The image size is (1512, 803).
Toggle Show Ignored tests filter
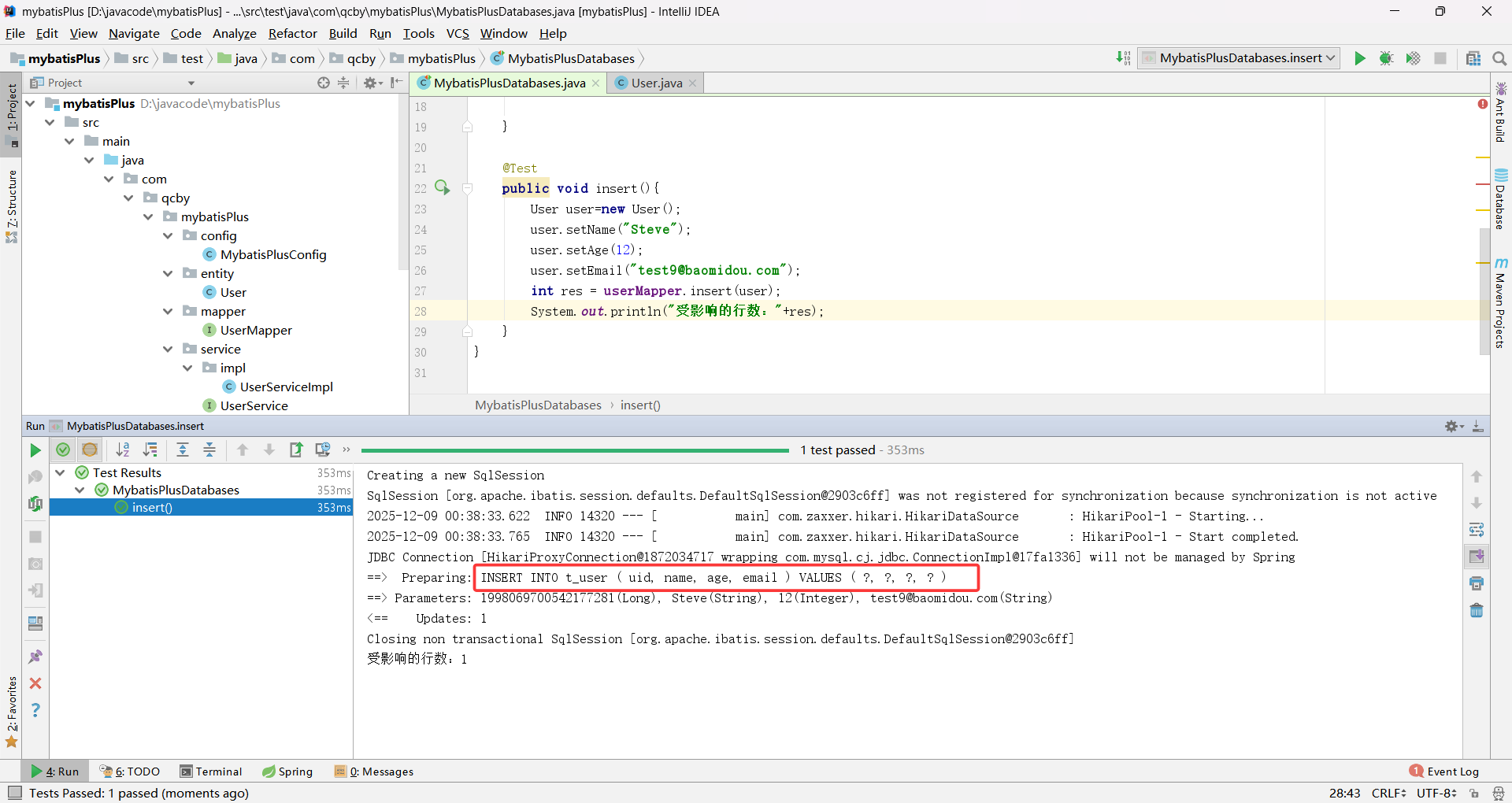point(90,450)
